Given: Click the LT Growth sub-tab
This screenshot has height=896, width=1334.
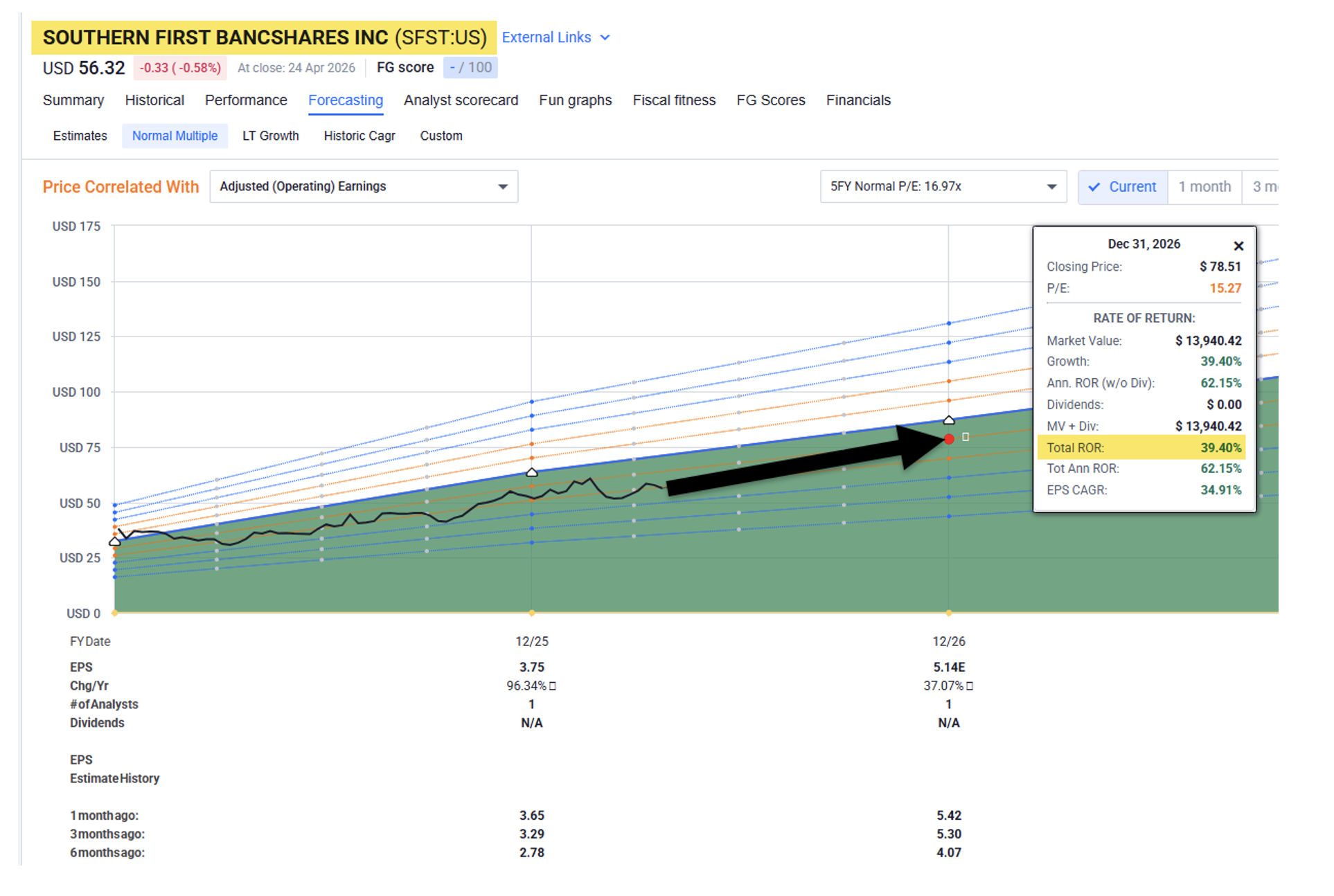Looking at the screenshot, I should coord(270,136).
